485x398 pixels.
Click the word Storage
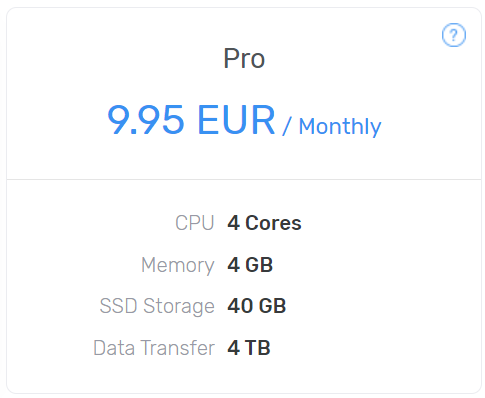179,306
